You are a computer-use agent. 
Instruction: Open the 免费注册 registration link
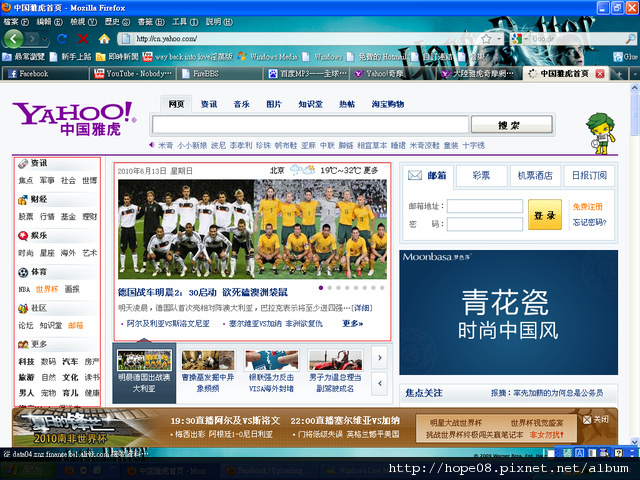[587, 207]
